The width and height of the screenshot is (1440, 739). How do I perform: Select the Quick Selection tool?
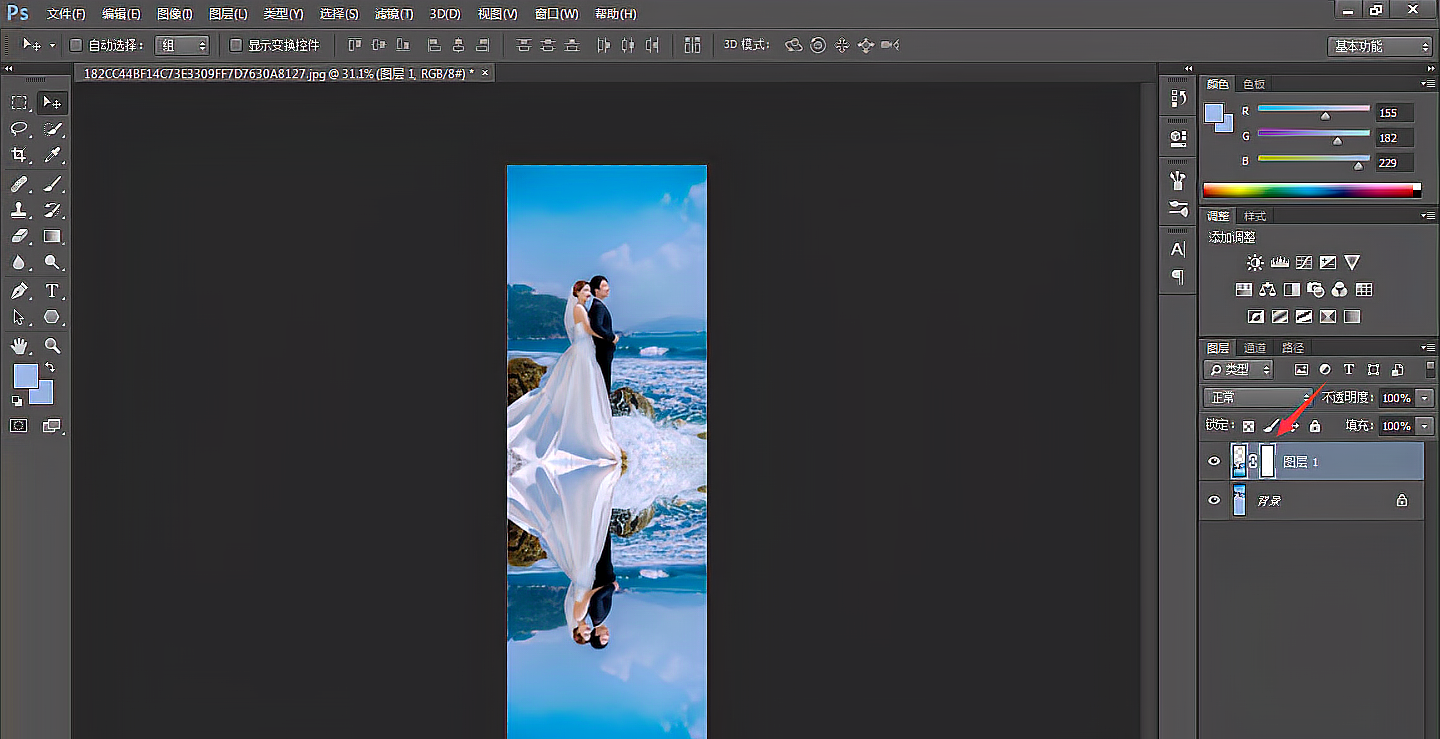click(x=52, y=129)
